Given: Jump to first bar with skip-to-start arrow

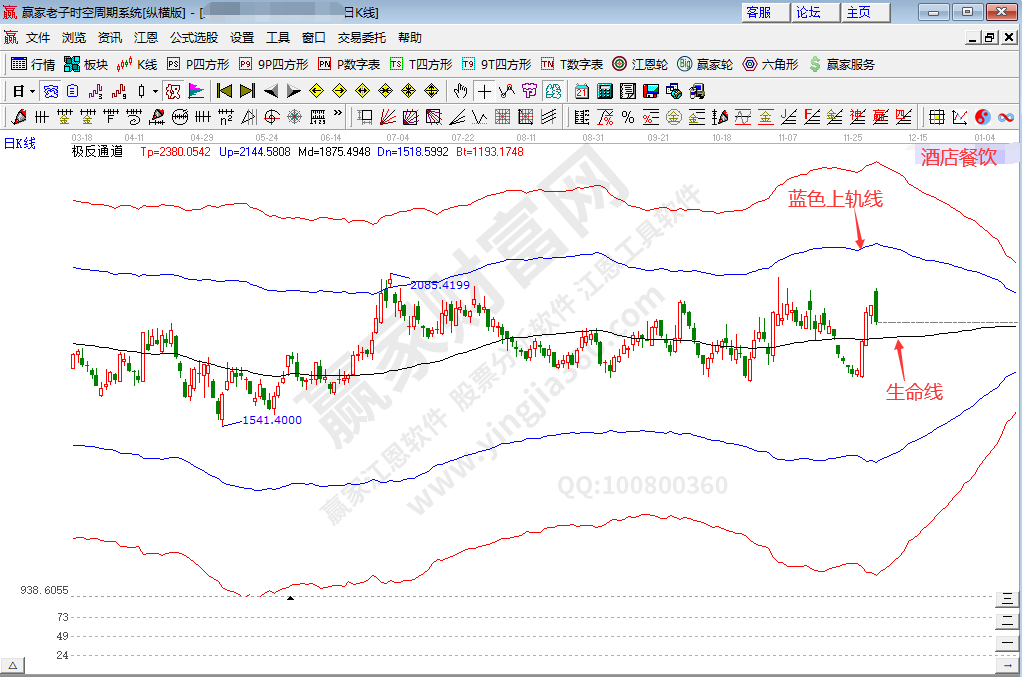Looking at the screenshot, I should click(224, 91).
